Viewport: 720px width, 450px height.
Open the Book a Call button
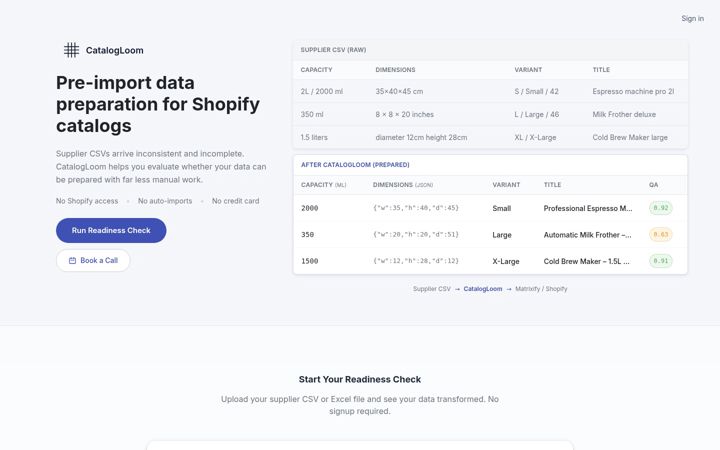click(x=93, y=260)
